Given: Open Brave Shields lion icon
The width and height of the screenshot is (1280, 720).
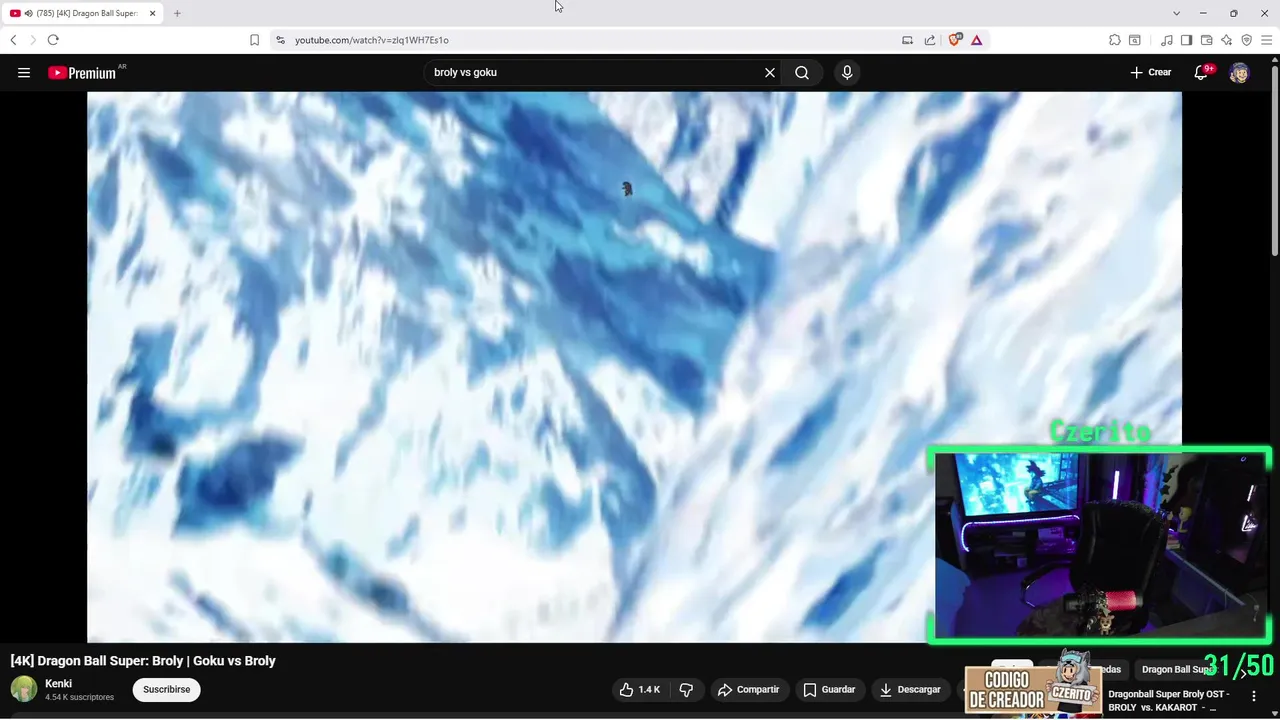Looking at the screenshot, I should click(x=955, y=40).
